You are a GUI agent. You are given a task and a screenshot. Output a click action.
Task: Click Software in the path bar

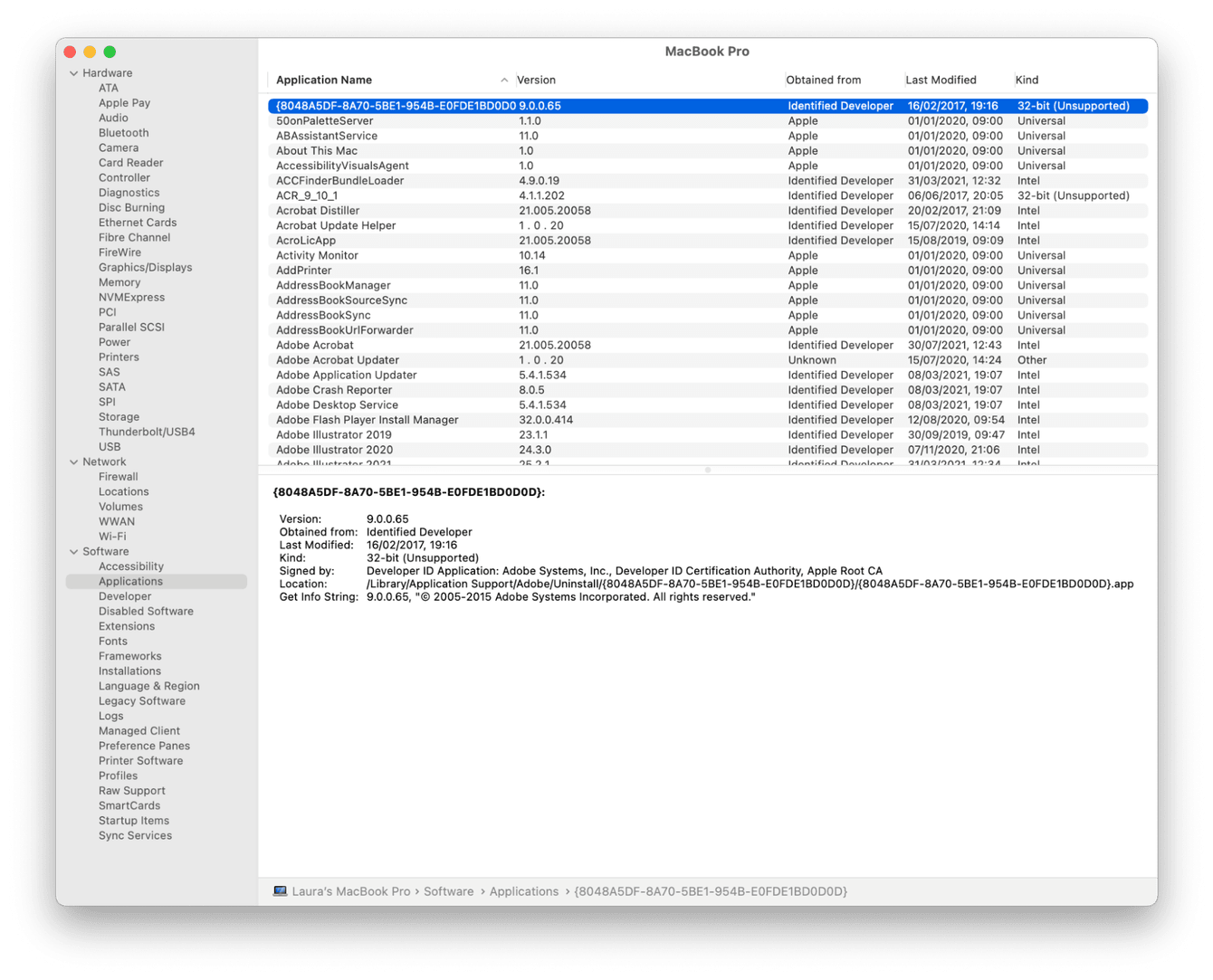(448, 891)
